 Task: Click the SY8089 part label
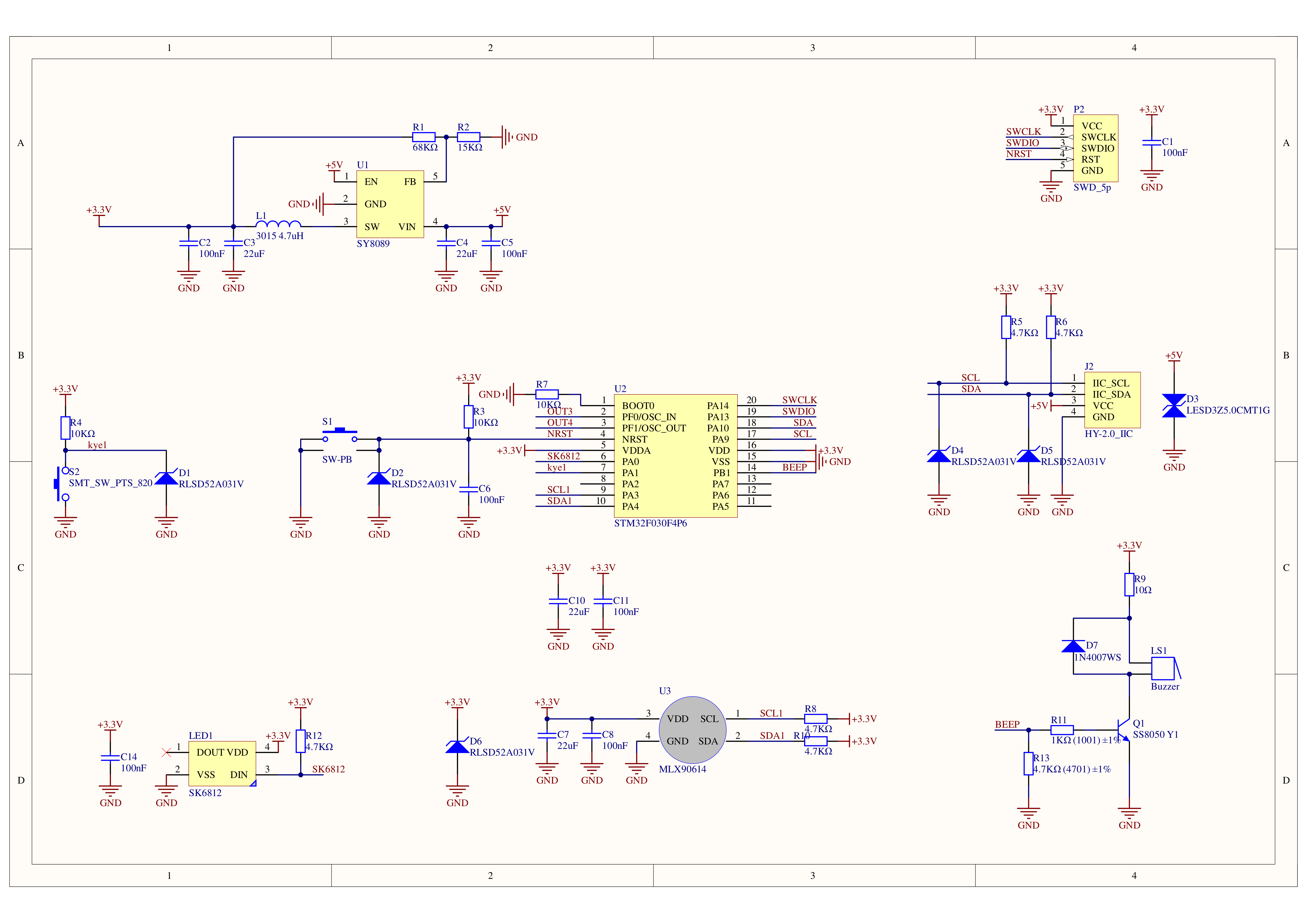tap(373, 243)
